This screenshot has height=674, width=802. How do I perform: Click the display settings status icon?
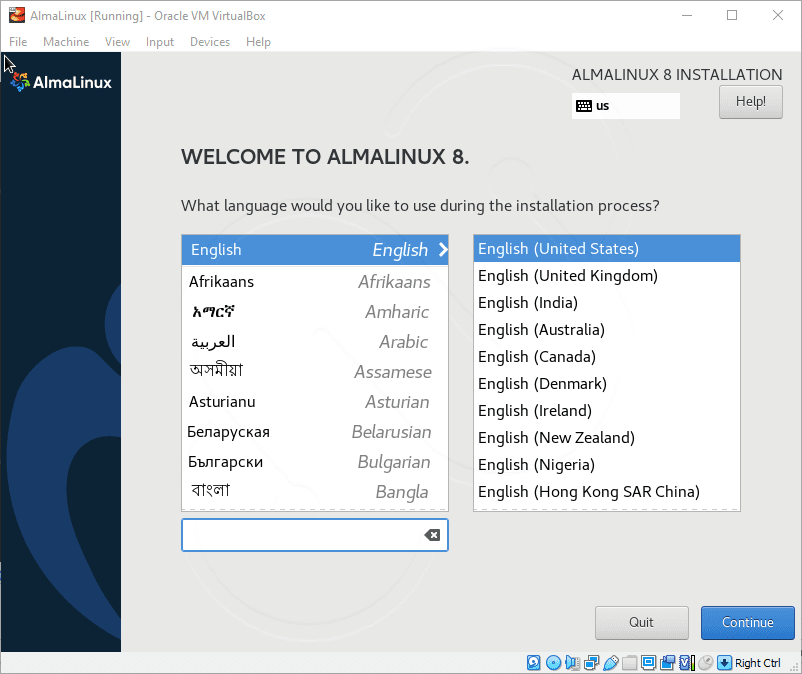[649, 663]
